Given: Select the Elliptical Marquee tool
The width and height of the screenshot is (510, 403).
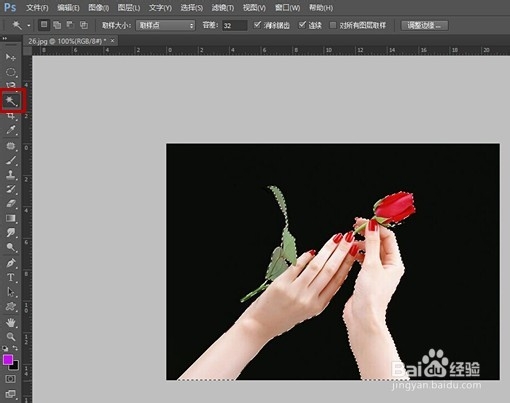Looking at the screenshot, I should [11, 72].
